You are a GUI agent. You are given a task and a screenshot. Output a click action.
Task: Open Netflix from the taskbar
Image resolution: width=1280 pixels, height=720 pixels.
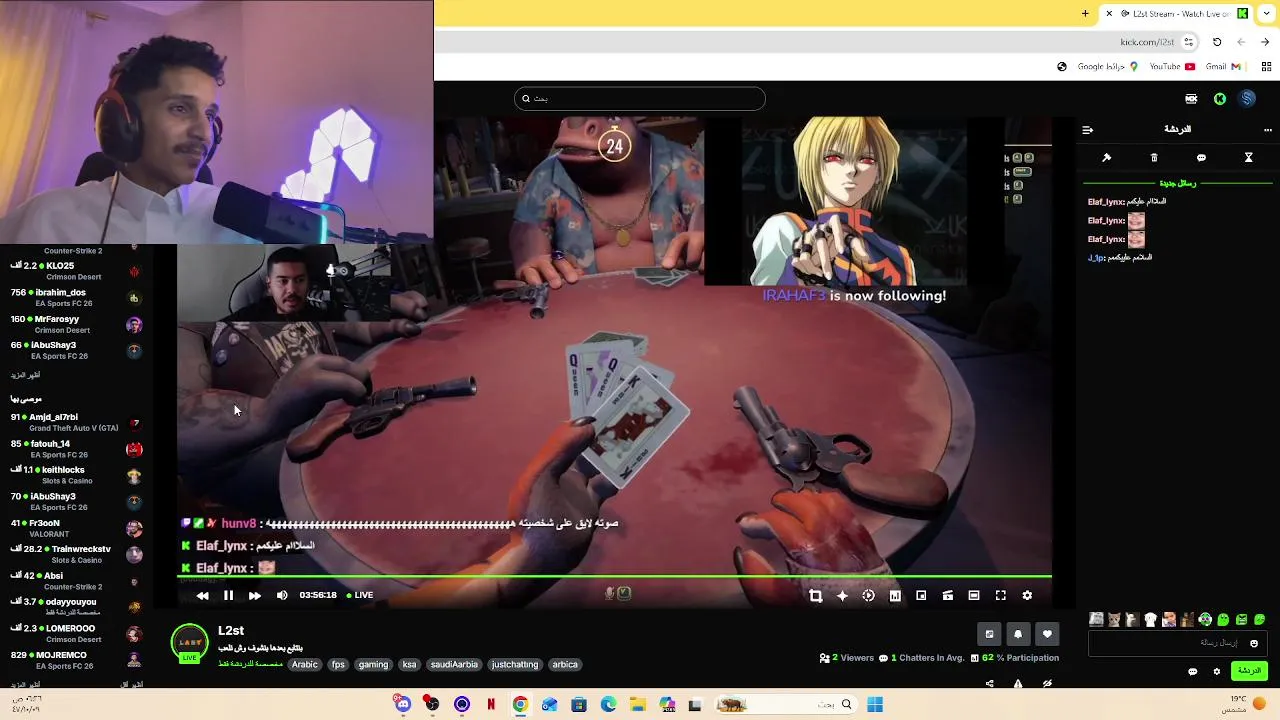(491, 705)
